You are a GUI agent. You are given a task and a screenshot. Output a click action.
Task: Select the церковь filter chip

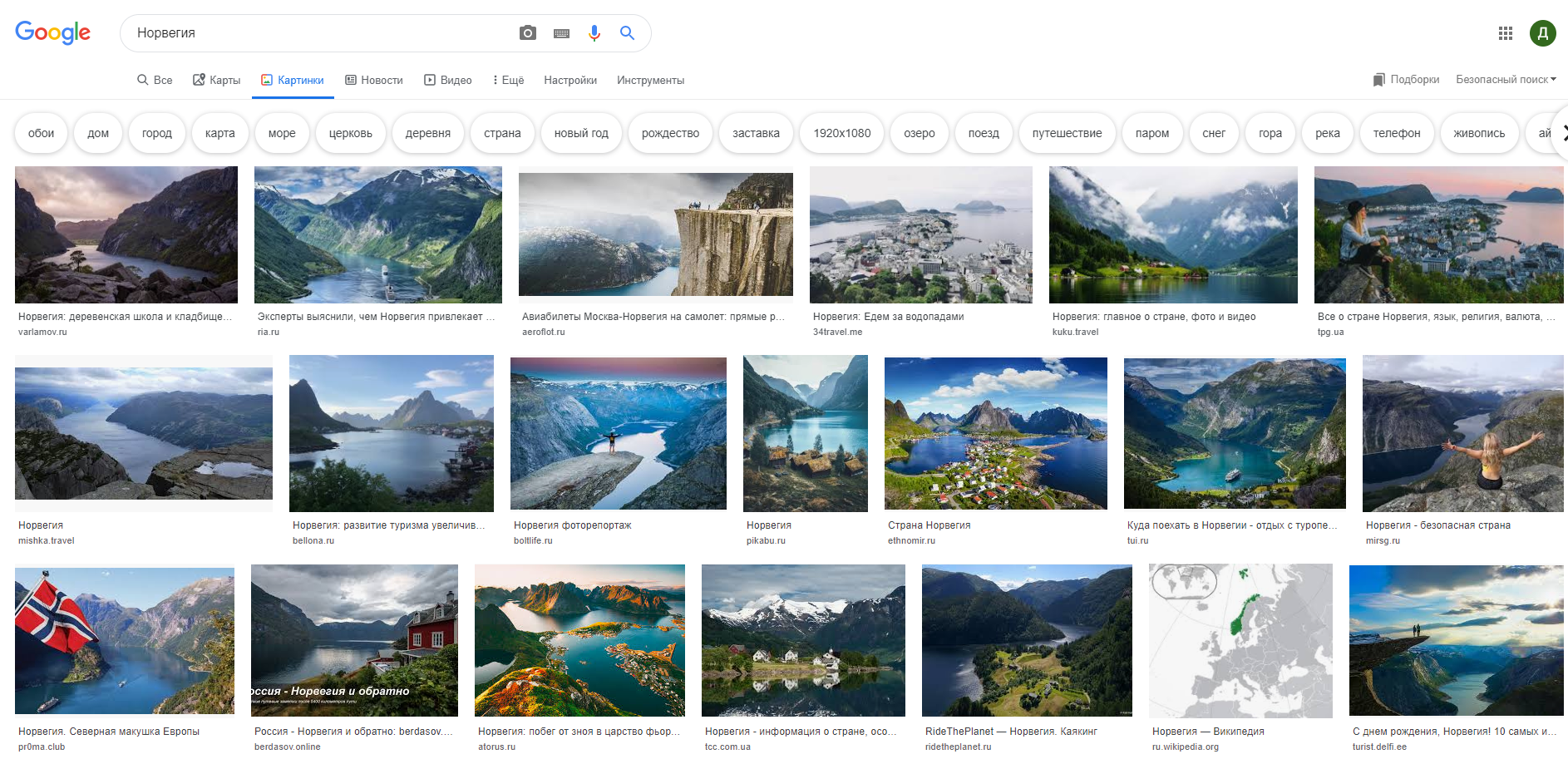click(351, 133)
